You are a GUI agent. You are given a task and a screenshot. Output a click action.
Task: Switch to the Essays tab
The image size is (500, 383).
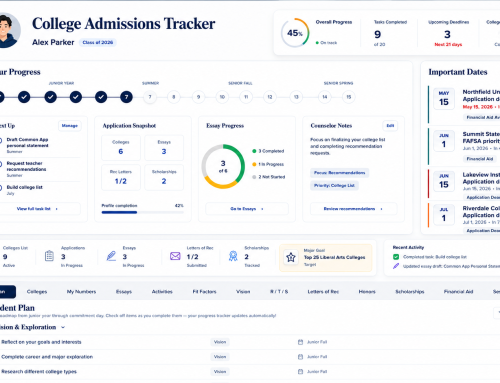point(124,292)
